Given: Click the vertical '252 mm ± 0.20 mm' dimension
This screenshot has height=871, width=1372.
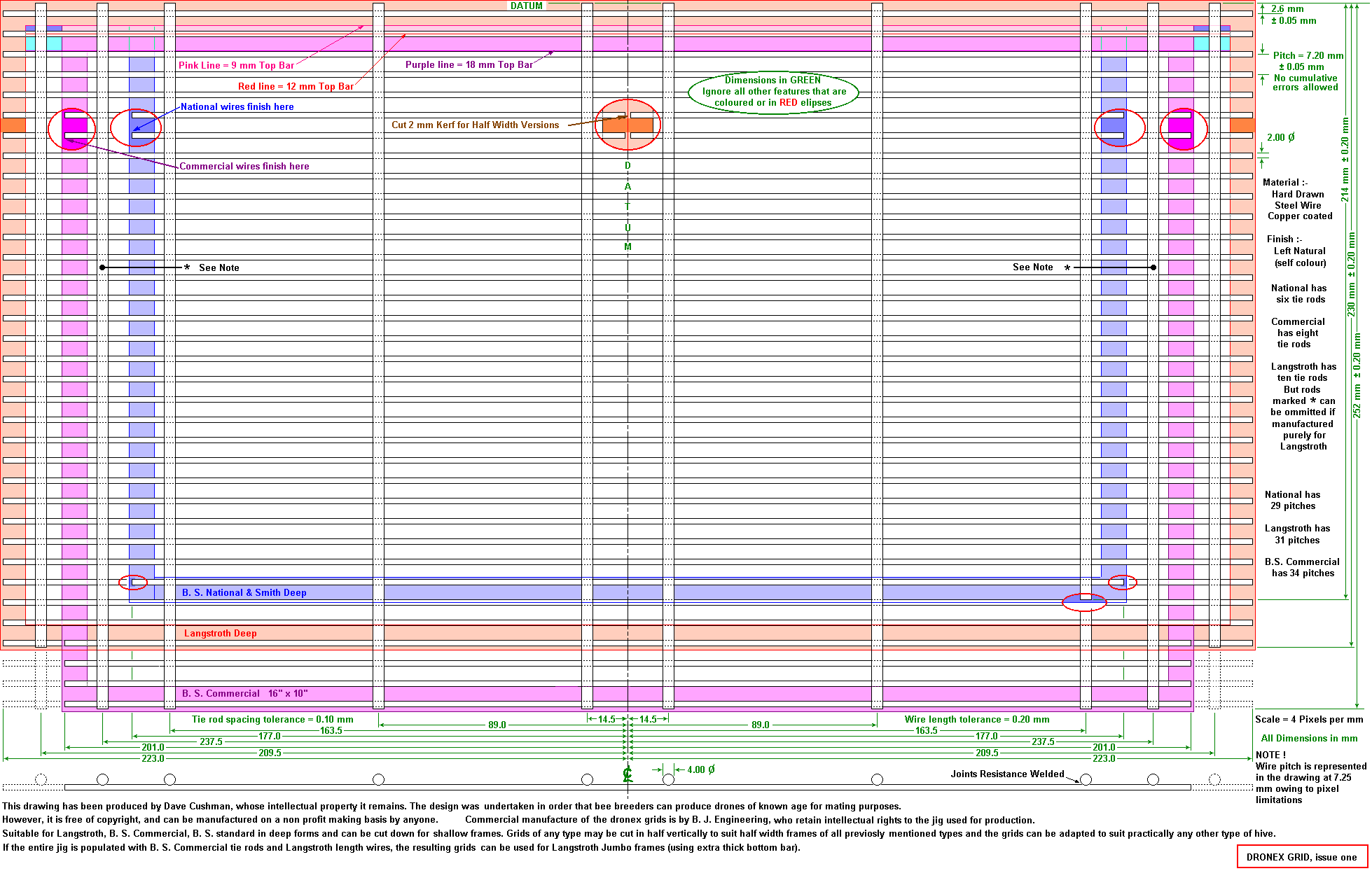Looking at the screenshot, I should coord(1357,376).
